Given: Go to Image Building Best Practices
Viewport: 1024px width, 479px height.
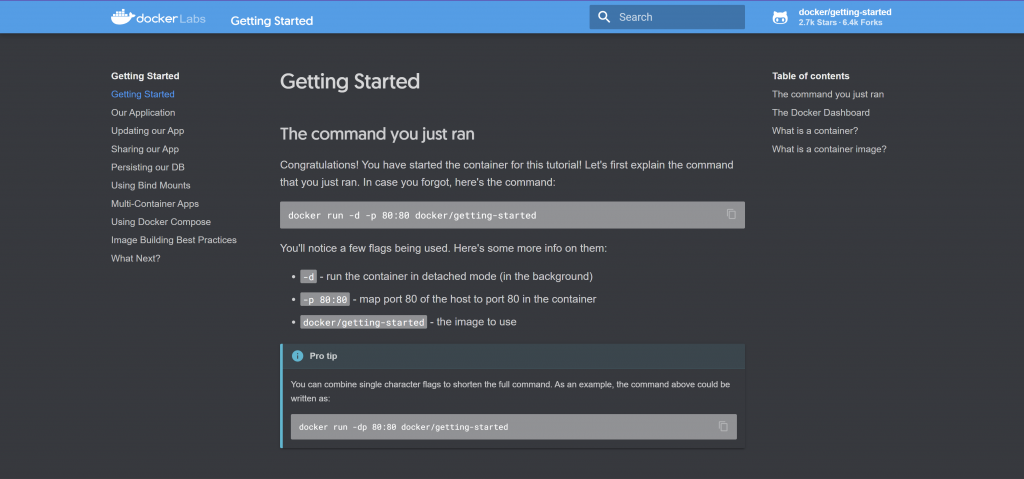Looking at the screenshot, I should click(174, 240).
